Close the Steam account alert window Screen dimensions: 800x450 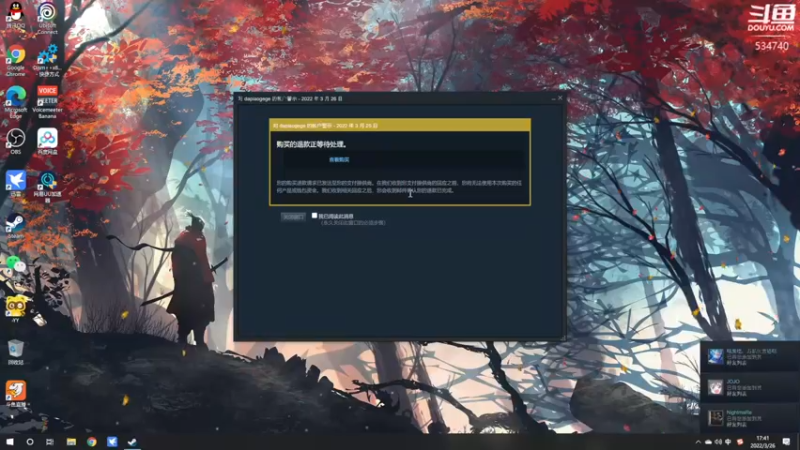(x=560, y=98)
